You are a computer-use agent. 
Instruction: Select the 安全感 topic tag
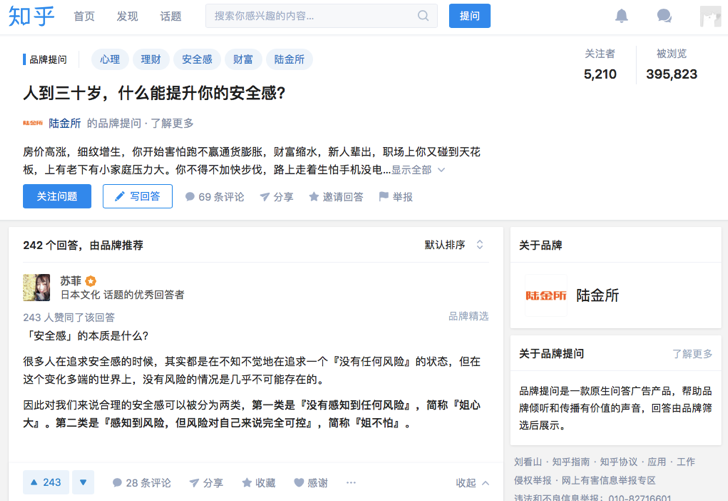(x=197, y=59)
